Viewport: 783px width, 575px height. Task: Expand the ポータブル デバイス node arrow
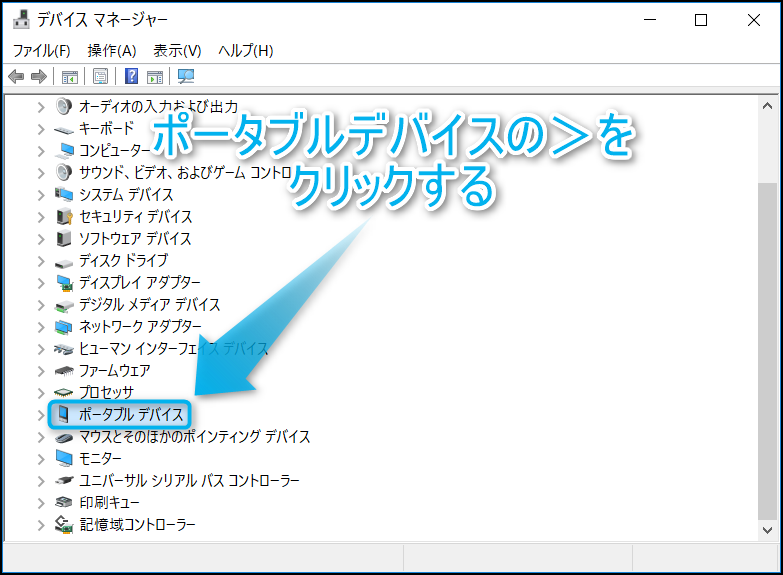[41, 414]
